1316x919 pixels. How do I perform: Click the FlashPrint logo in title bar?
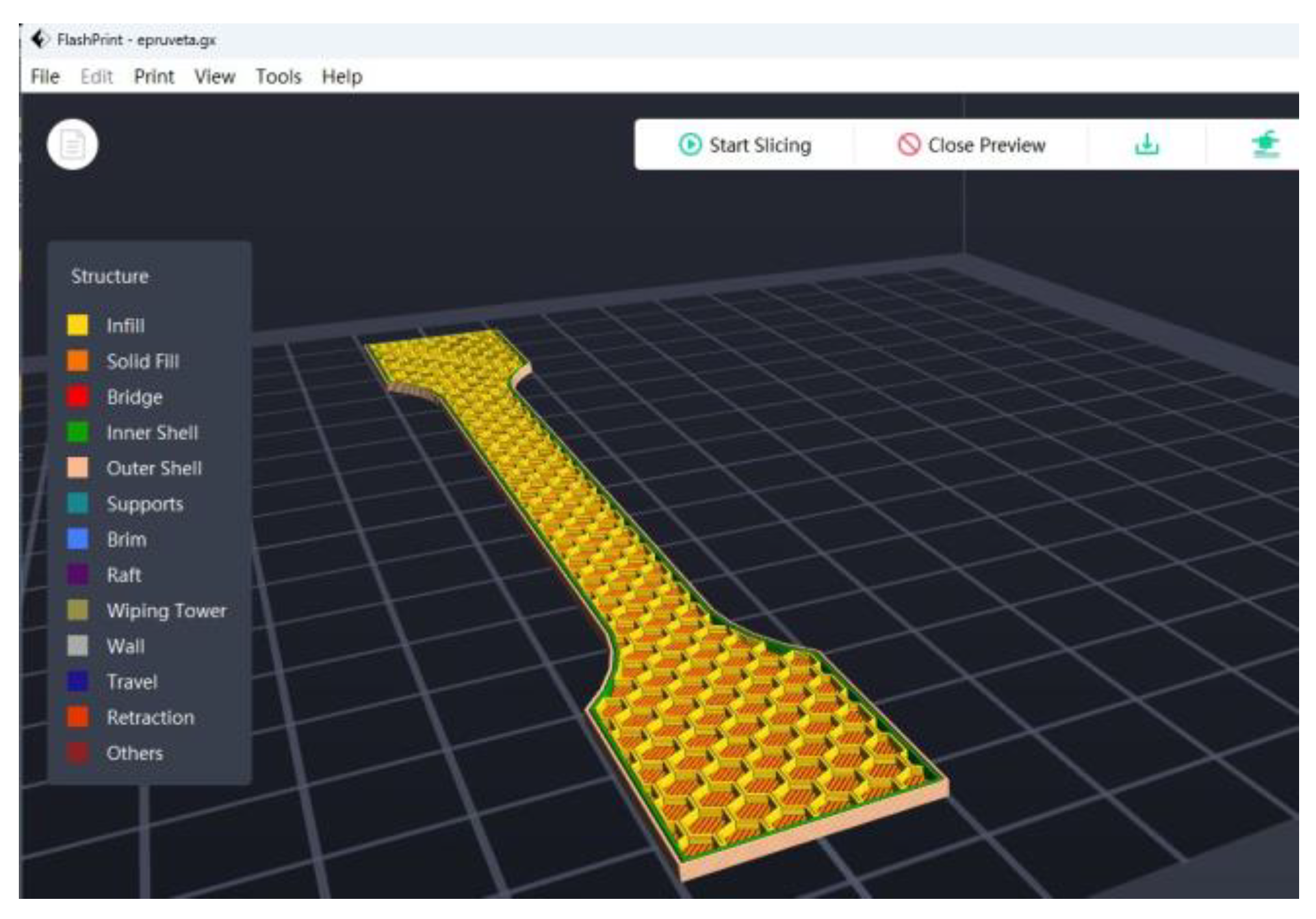click(40, 39)
